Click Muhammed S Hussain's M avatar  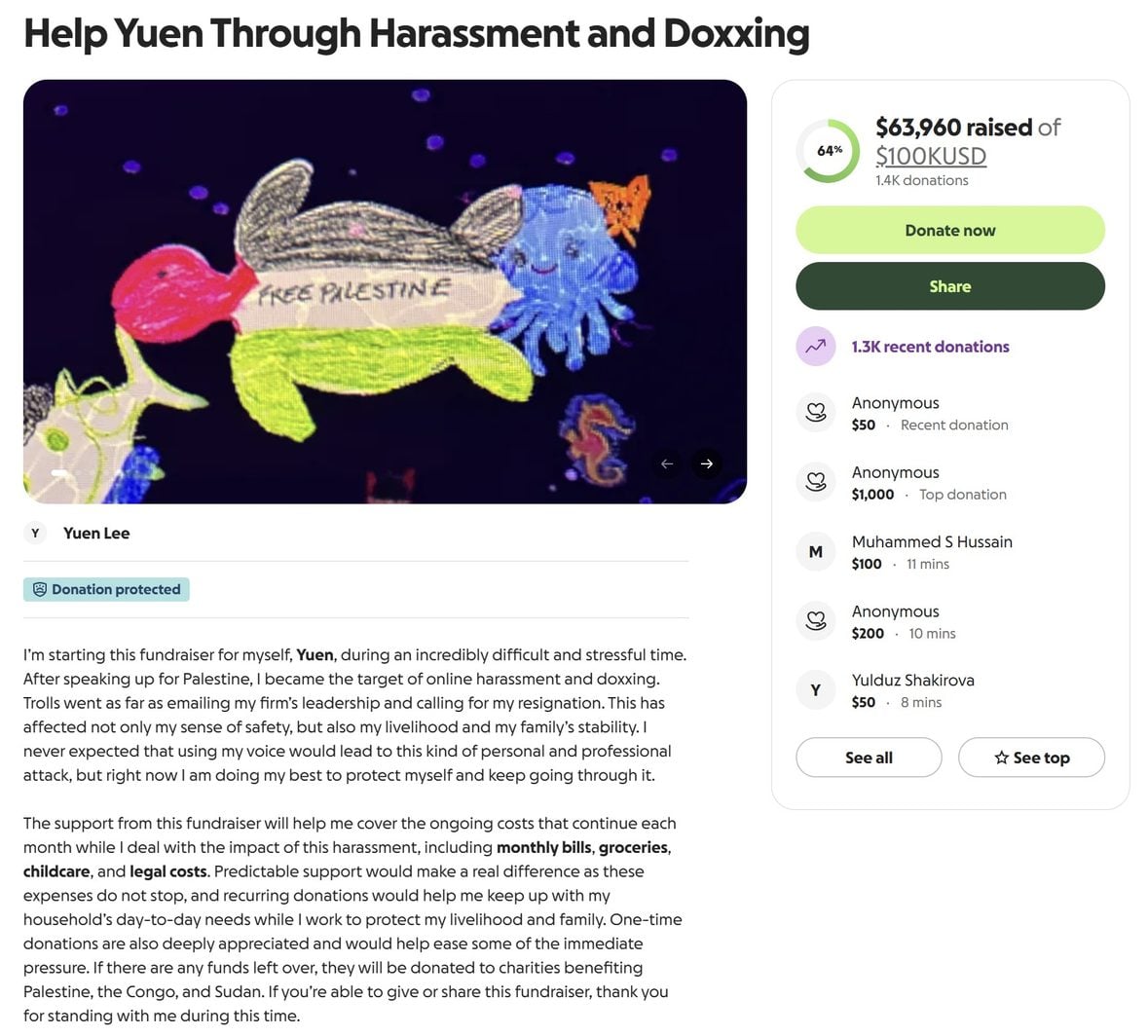pos(816,552)
